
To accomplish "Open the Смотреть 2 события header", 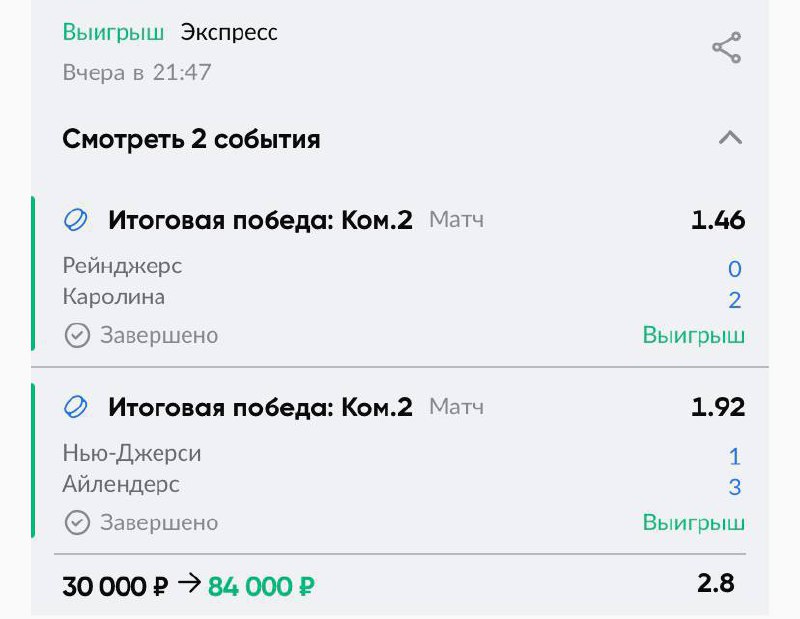I will [x=191, y=139].
